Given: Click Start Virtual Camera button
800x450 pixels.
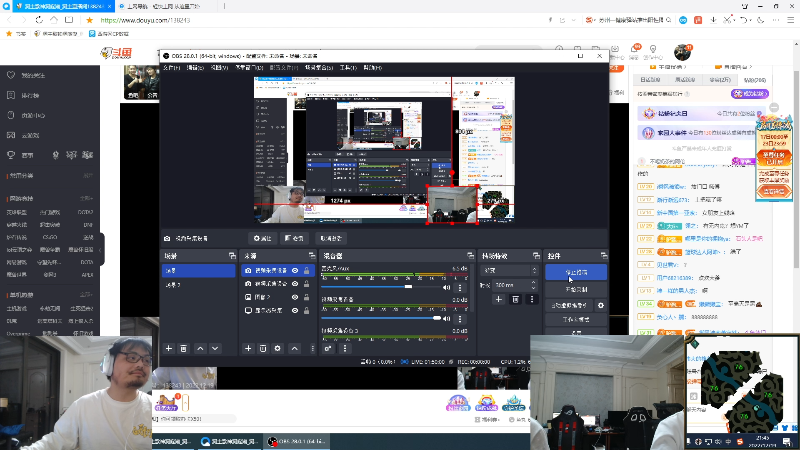Looking at the screenshot, I should click(569, 306).
